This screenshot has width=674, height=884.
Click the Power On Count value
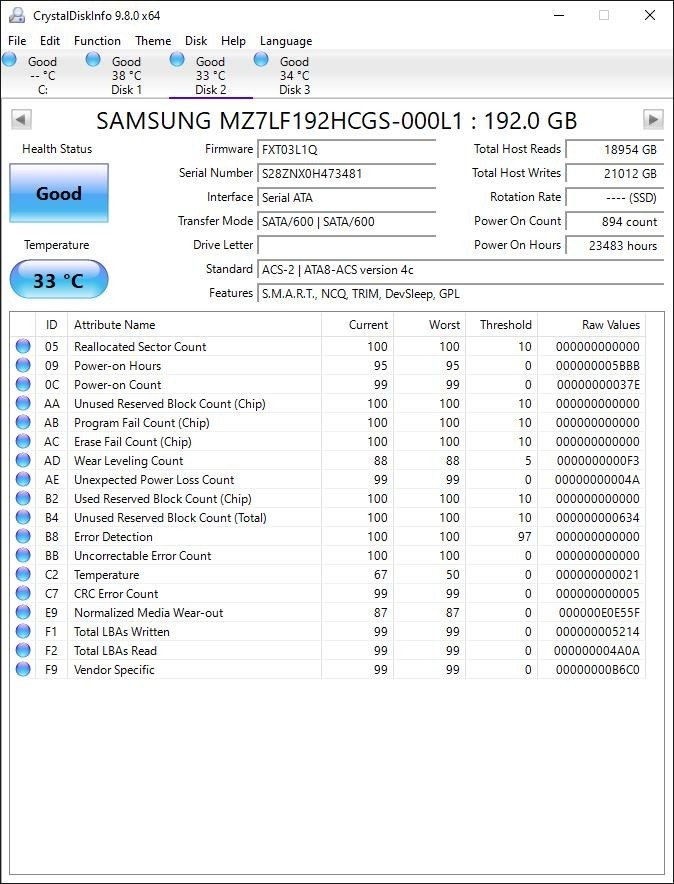click(615, 222)
